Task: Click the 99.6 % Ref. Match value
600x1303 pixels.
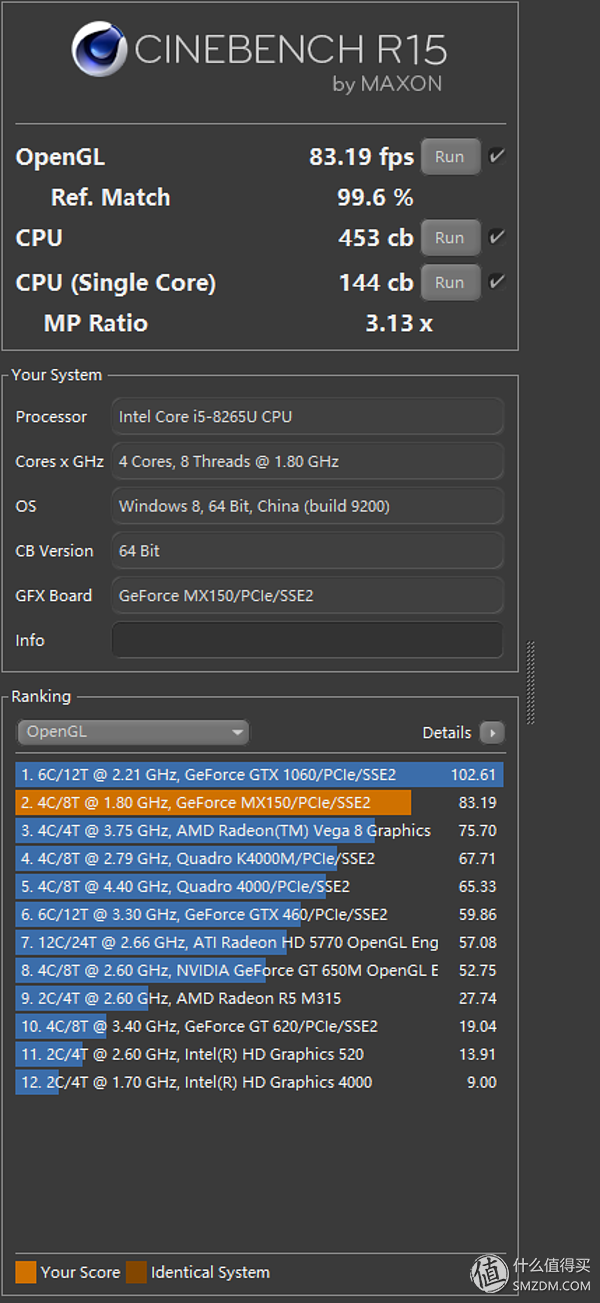Action: coord(375,197)
